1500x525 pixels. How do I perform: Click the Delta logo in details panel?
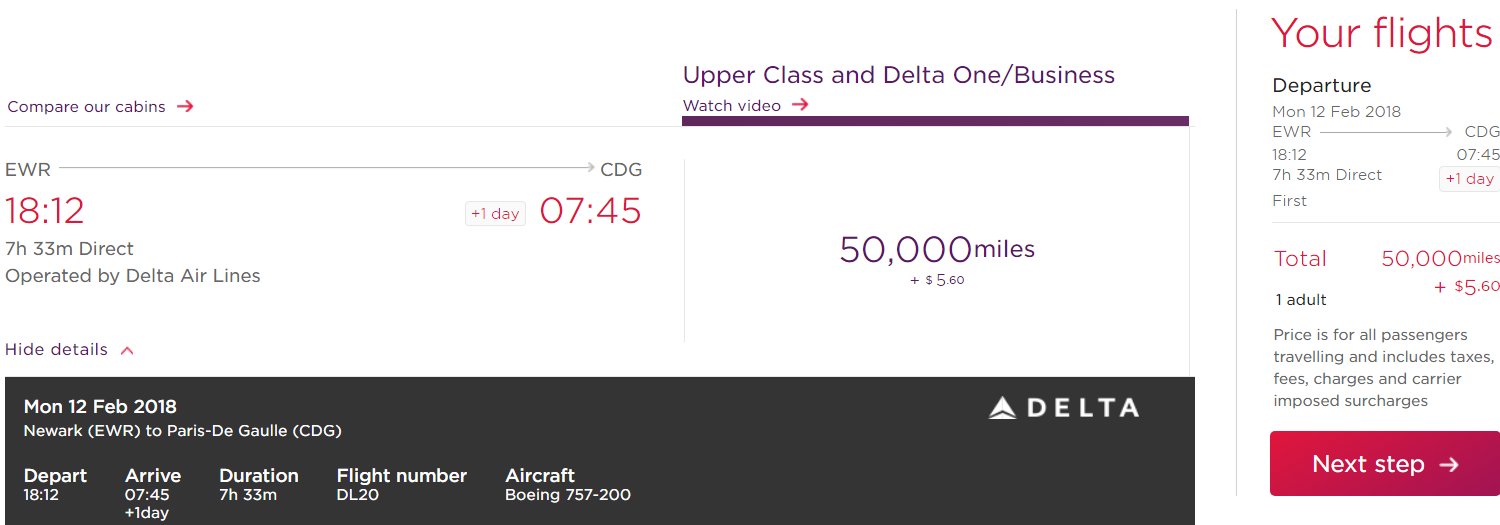click(x=1063, y=408)
